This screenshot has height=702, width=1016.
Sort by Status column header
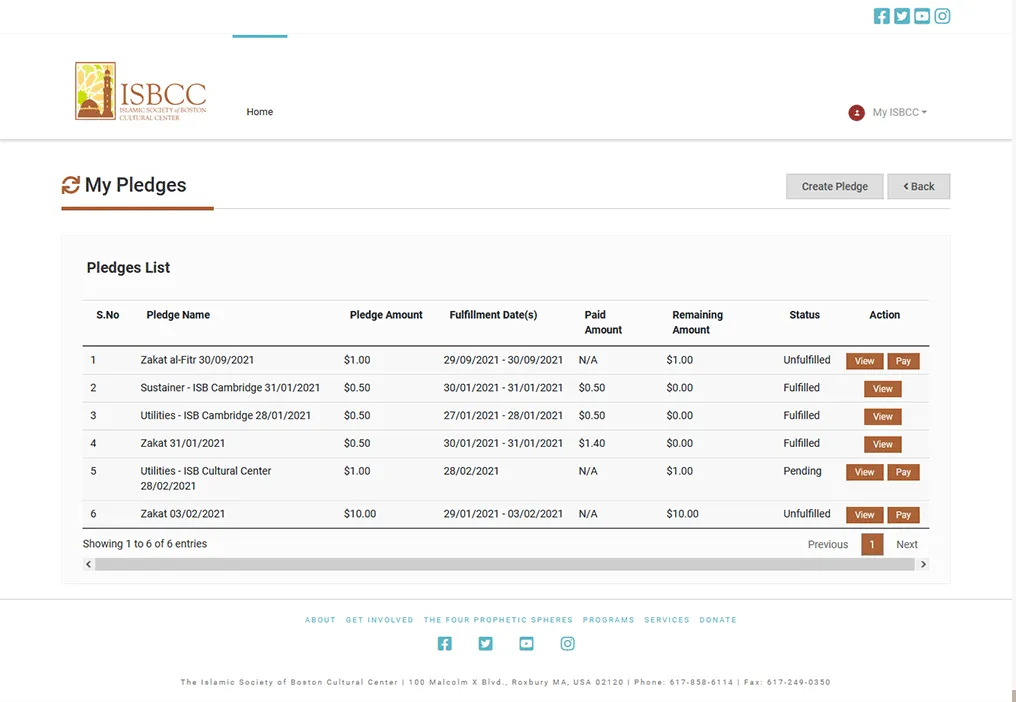804,315
